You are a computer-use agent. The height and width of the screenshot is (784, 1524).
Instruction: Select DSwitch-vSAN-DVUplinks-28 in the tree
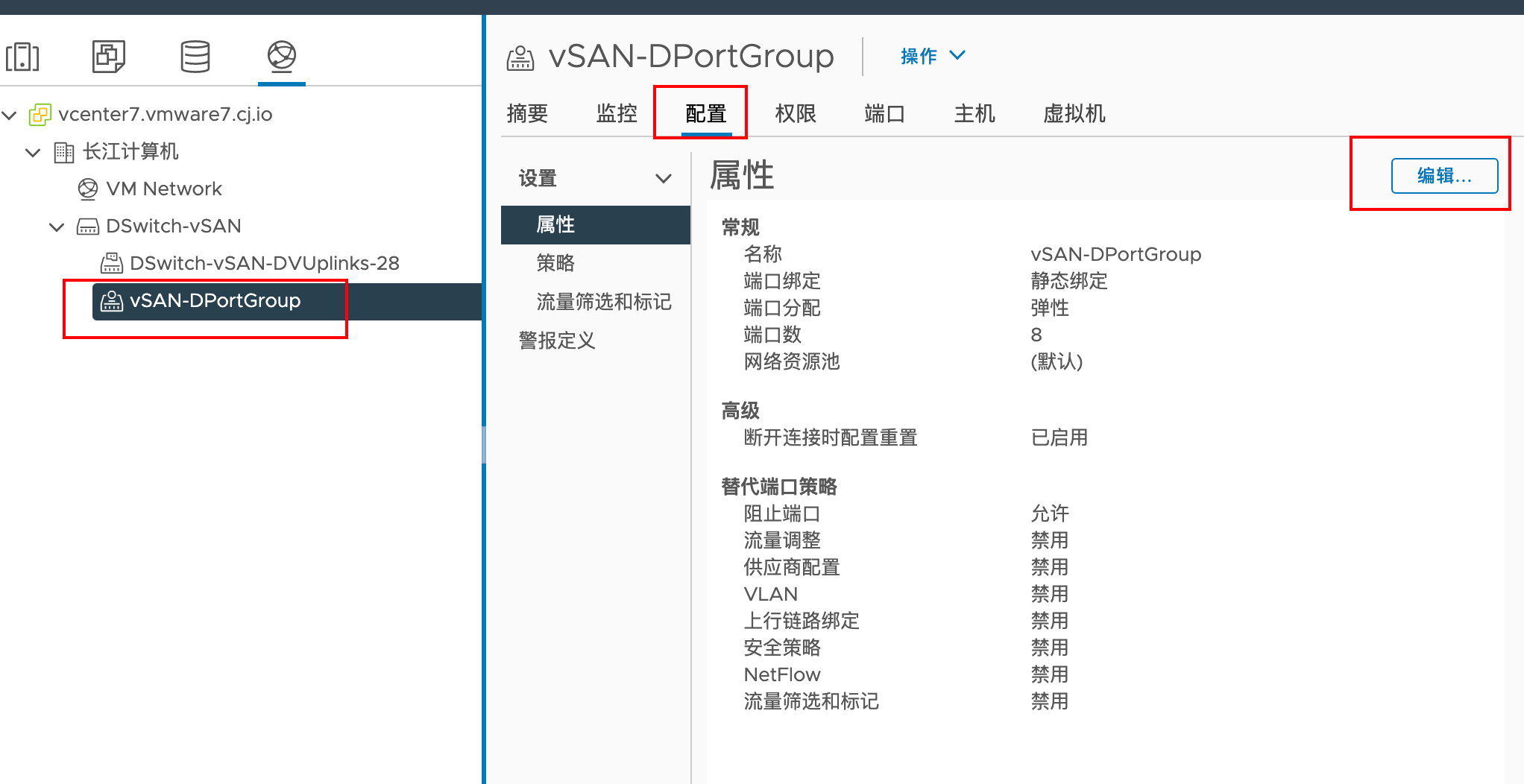[x=265, y=263]
